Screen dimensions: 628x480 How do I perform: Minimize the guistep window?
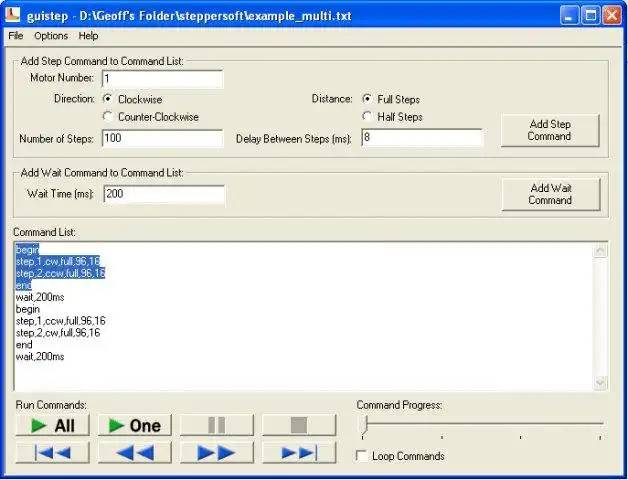coord(569,16)
